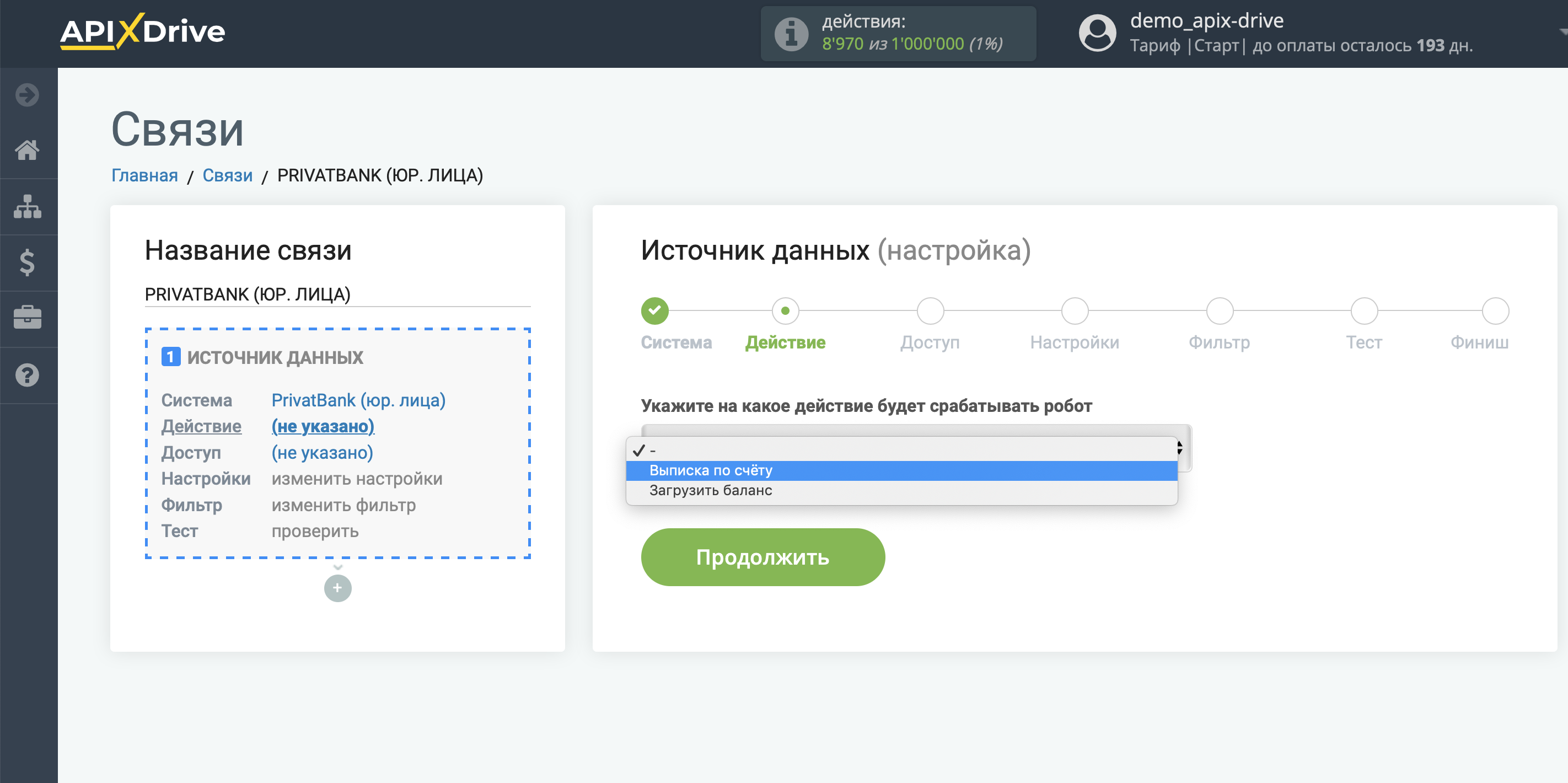Click the Тест step label
This screenshot has width=1568, height=783.
tap(1363, 342)
